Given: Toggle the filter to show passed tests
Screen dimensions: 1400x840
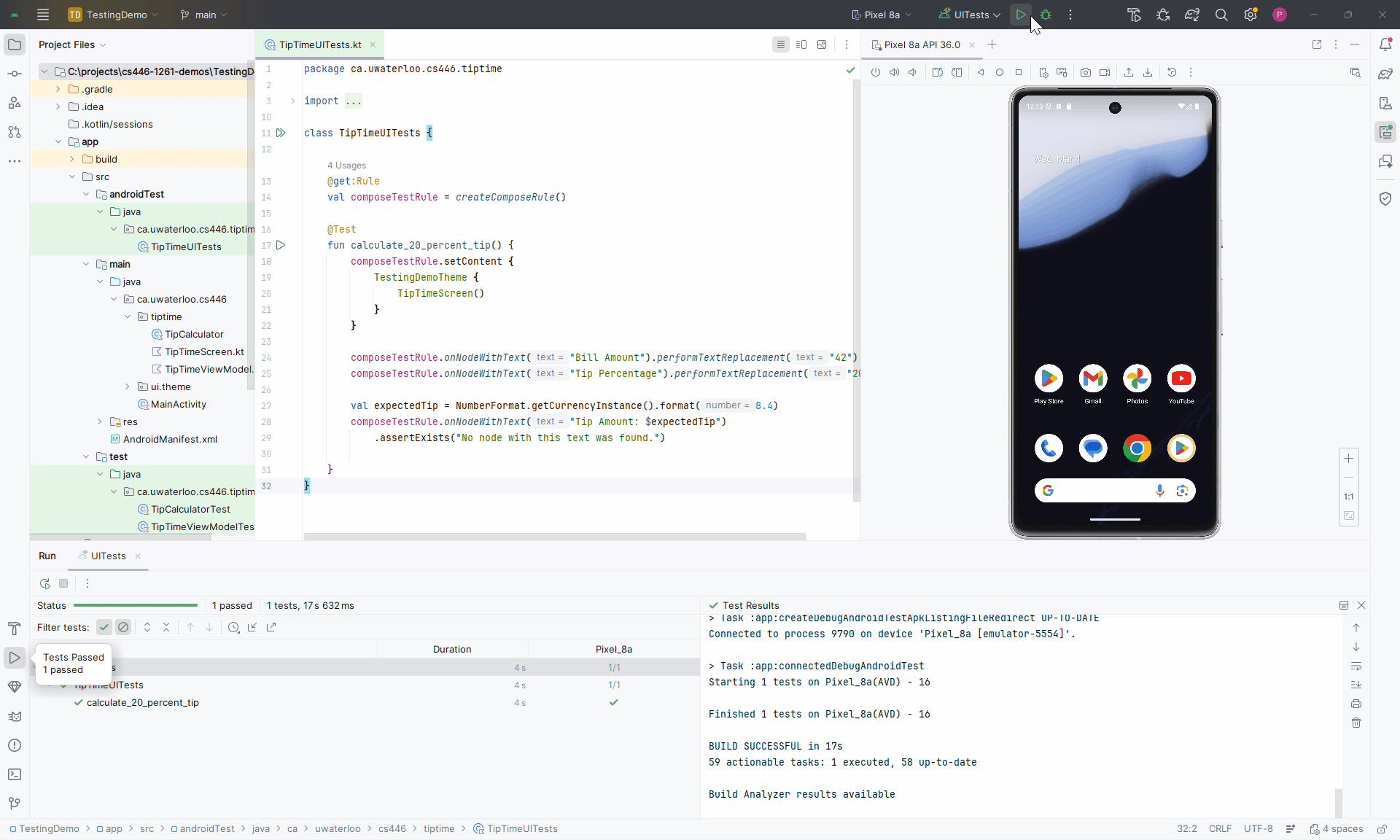Looking at the screenshot, I should (x=104, y=627).
